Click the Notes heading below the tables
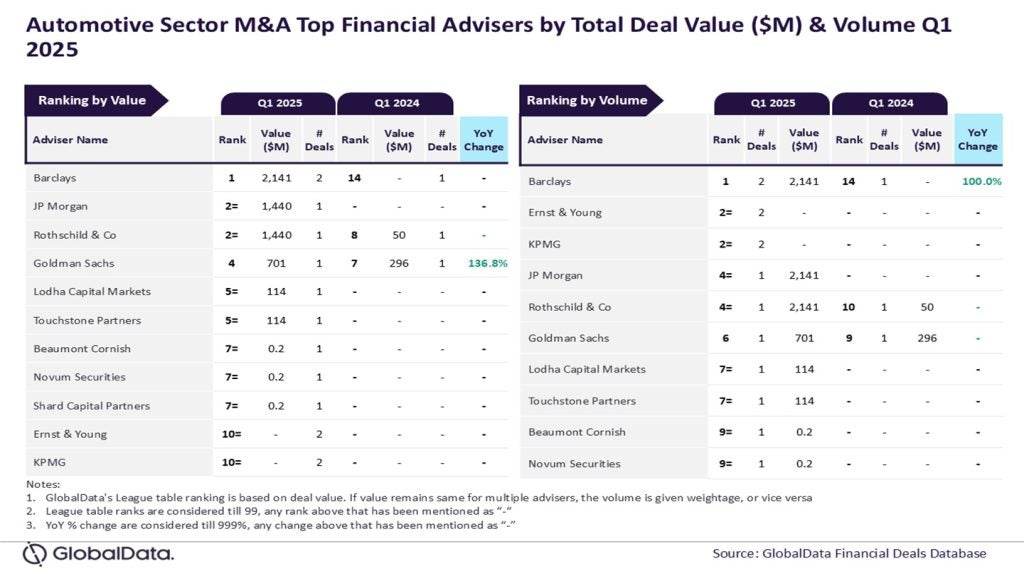The width and height of the screenshot is (1024, 576). coord(43,485)
